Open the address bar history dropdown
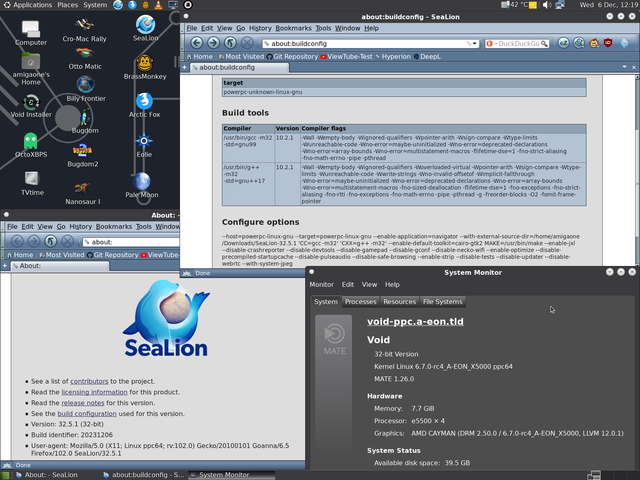This screenshot has width=640, height=480. pyautogui.click(x=474, y=43)
